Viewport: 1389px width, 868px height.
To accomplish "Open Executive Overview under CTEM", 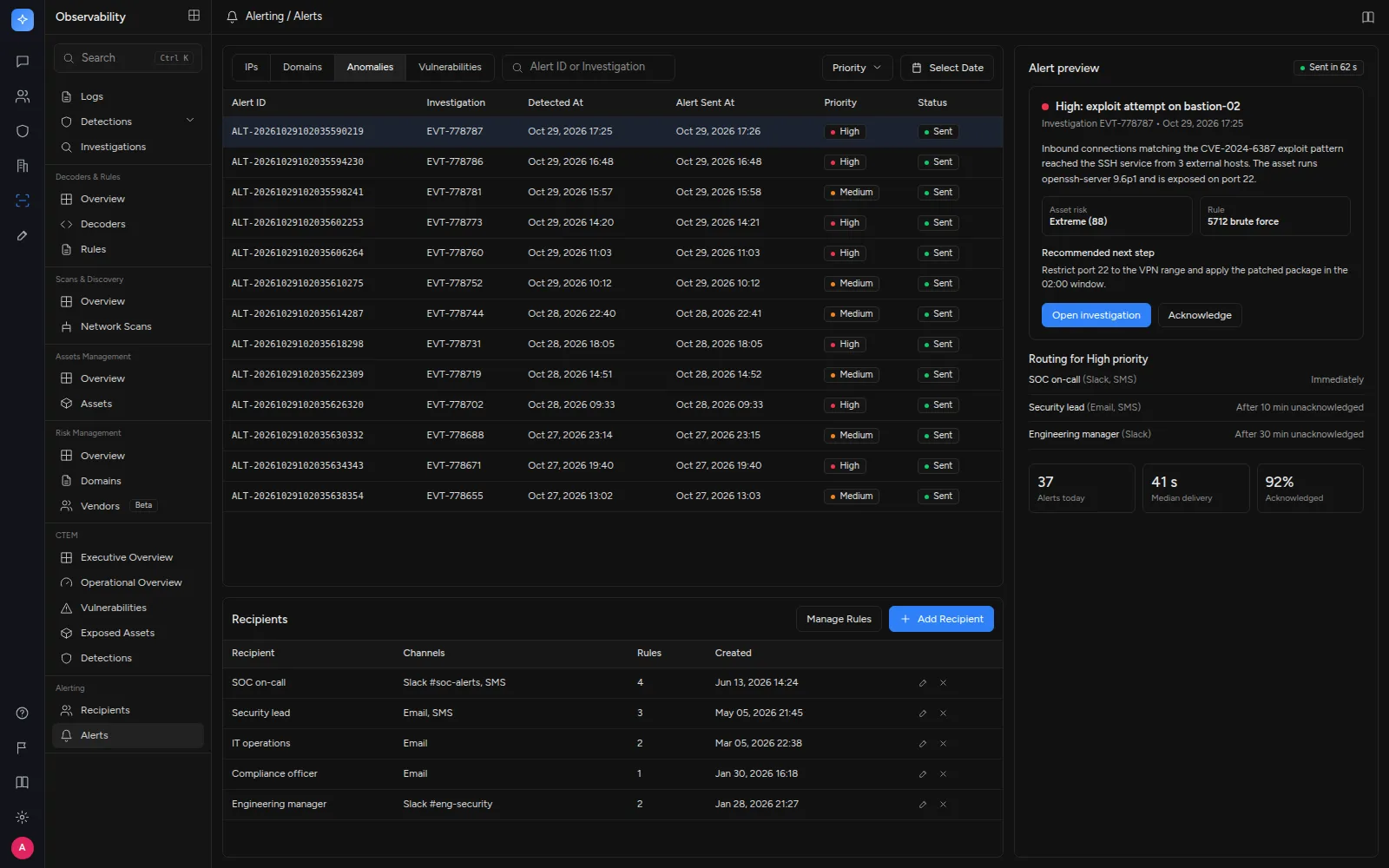I will click(x=128, y=557).
